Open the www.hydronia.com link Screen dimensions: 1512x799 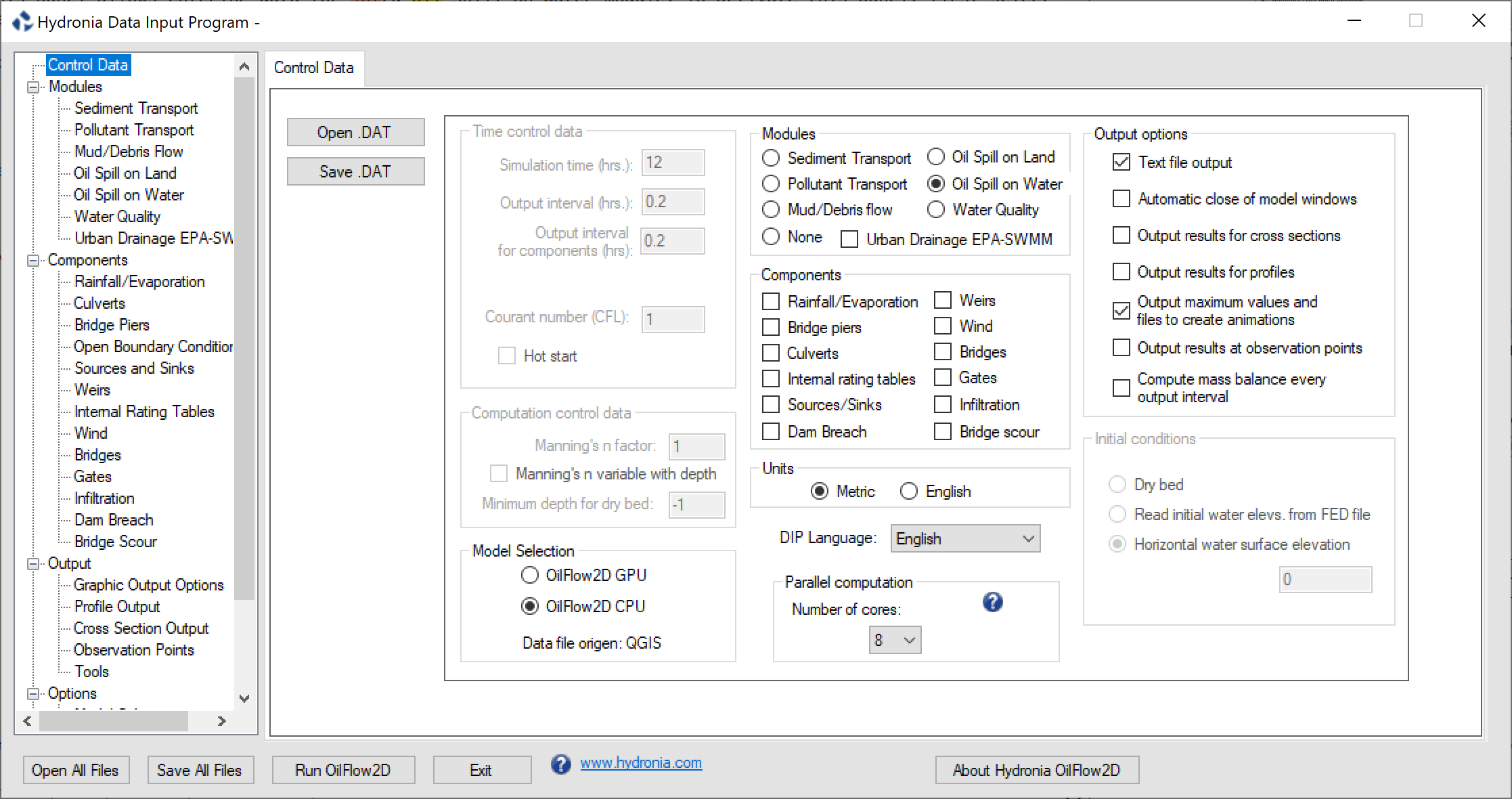tap(641, 762)
